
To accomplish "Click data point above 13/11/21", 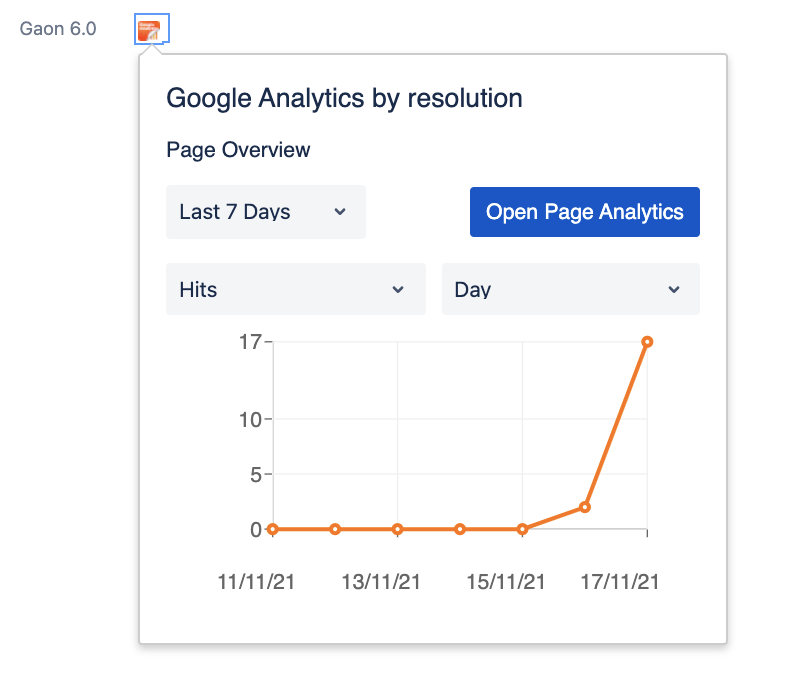I will pos(397,529).
